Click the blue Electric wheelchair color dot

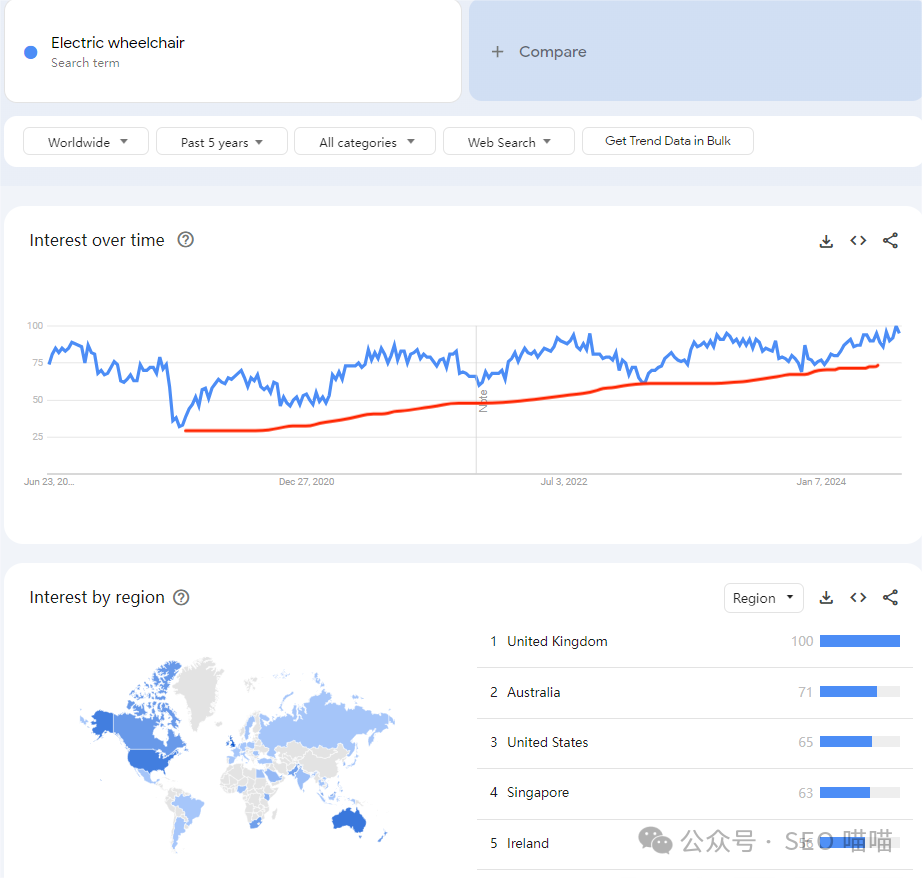tap(31, 52)
